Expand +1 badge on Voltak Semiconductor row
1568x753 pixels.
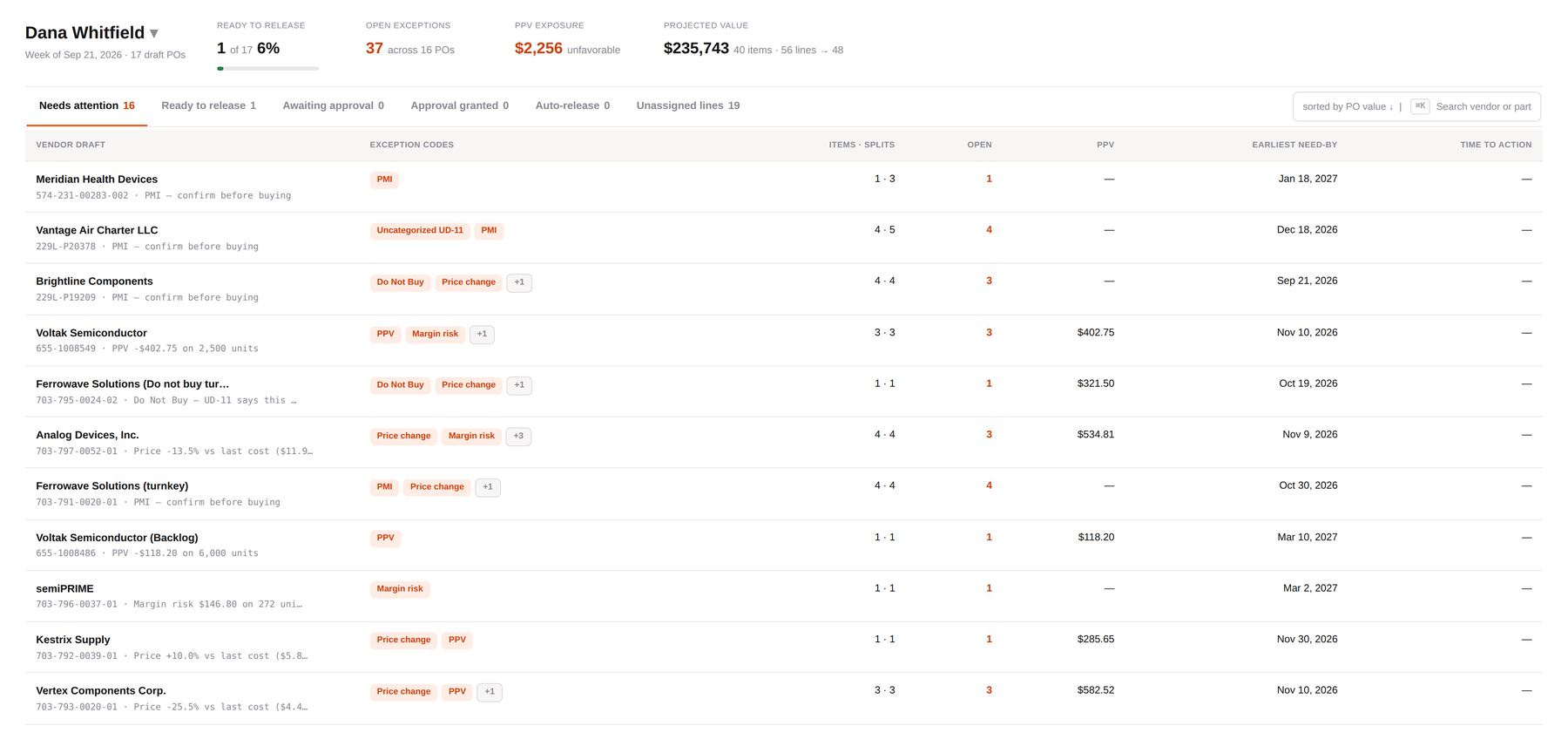pyautogui.click(x=482, y=334)
